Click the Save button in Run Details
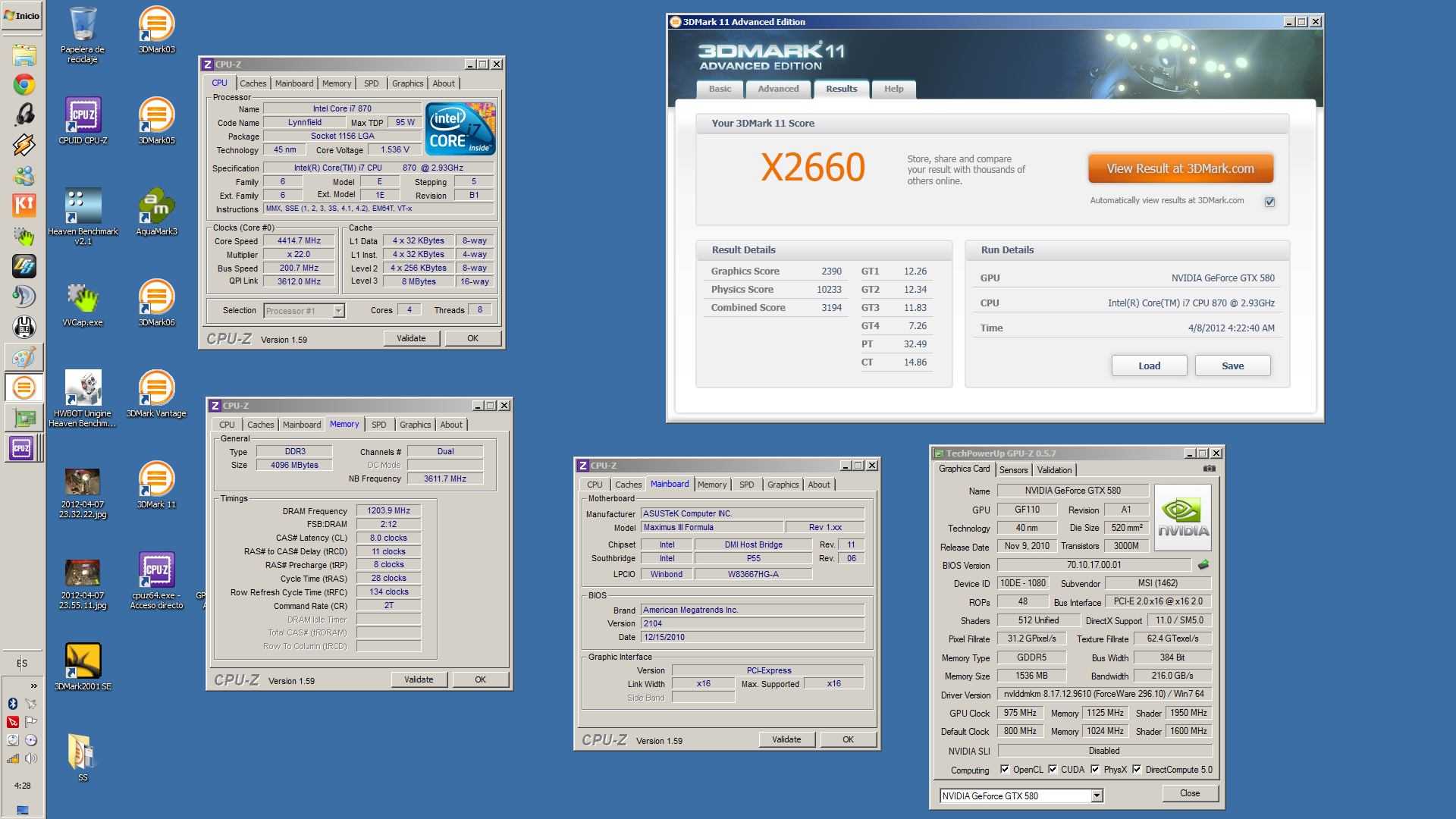Image resolution: width=1456 pixels, height=819 pixels. [x=1232, y=366]
